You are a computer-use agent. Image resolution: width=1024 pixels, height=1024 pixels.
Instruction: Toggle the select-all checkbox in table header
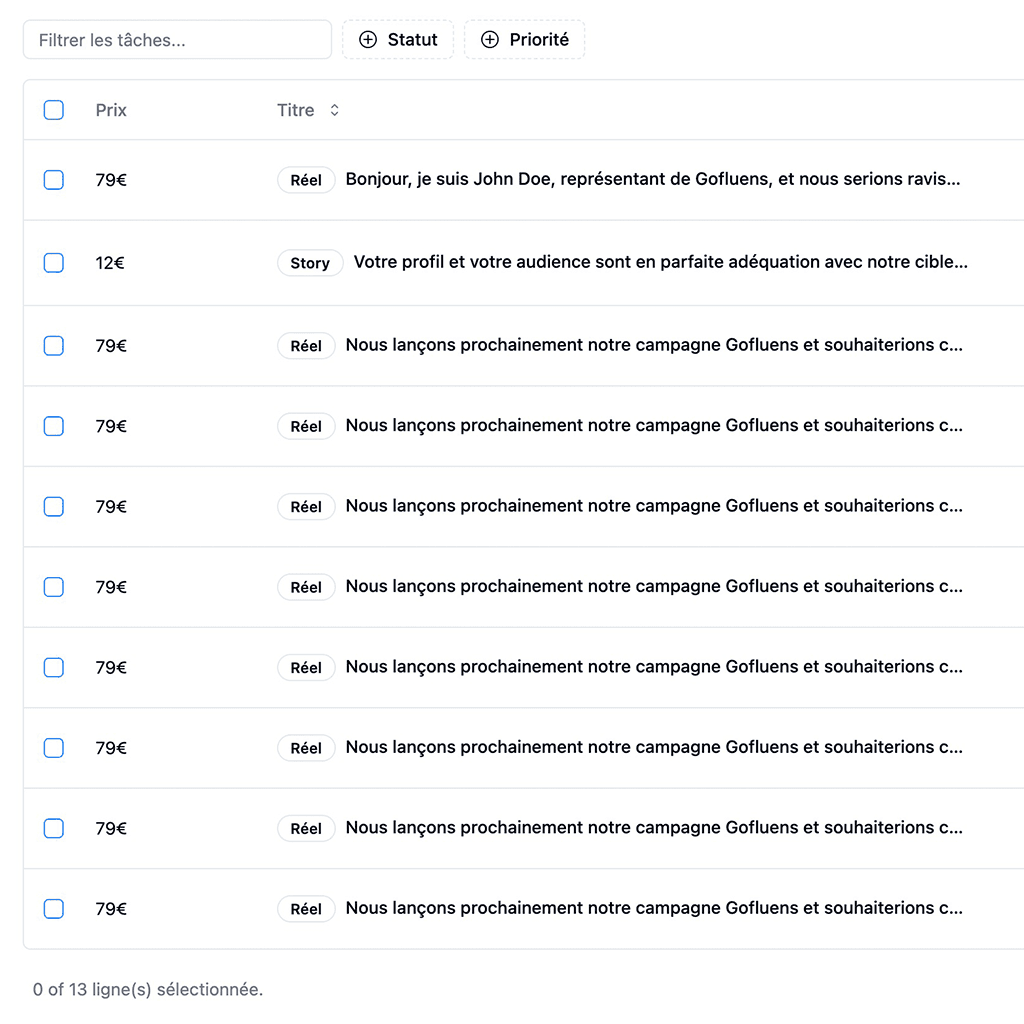[54, 110]
